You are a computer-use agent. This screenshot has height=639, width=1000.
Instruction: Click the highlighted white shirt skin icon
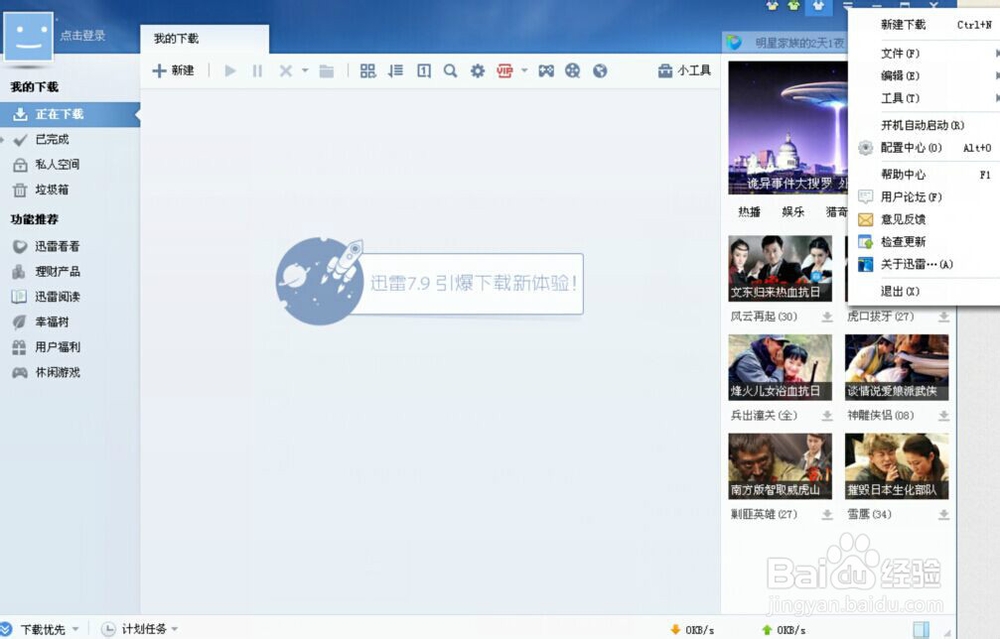click(x=818, y=6)
